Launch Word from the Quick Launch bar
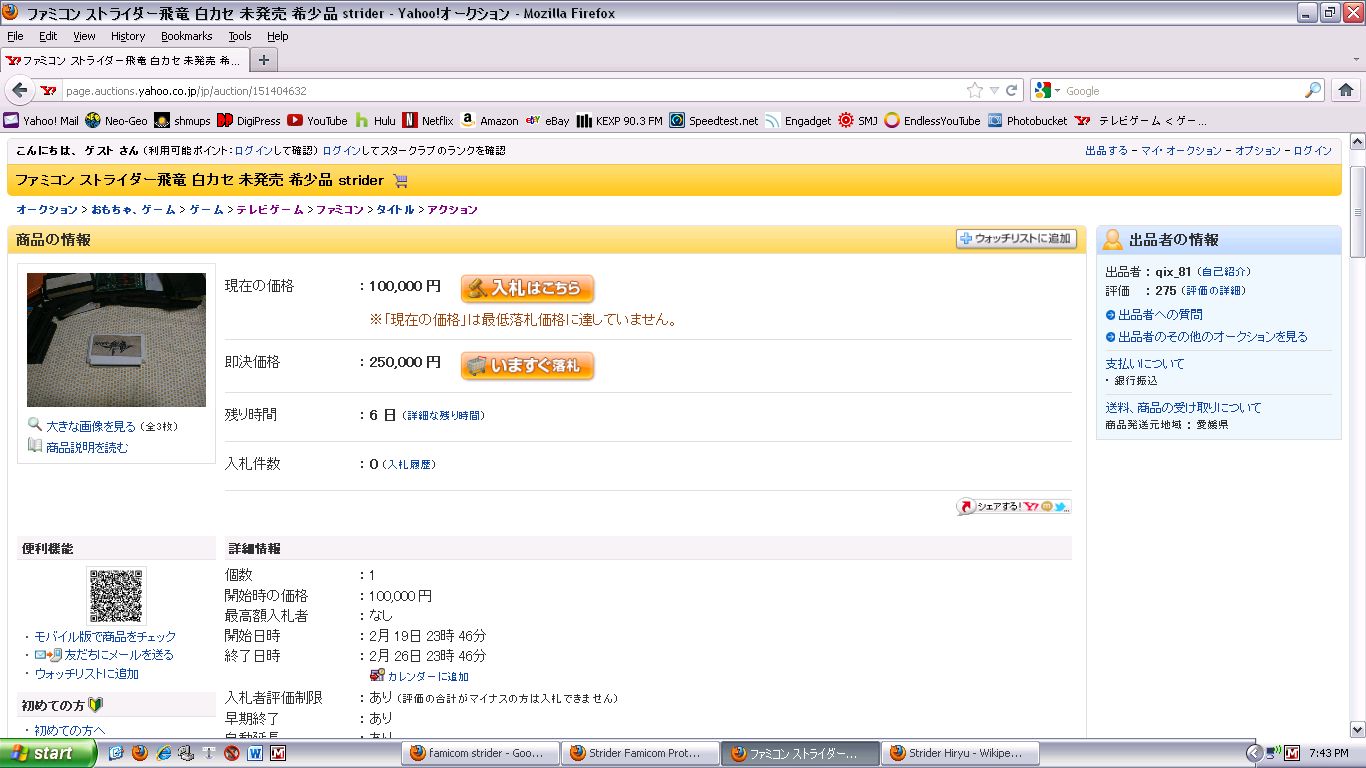 tap(255, 753)
